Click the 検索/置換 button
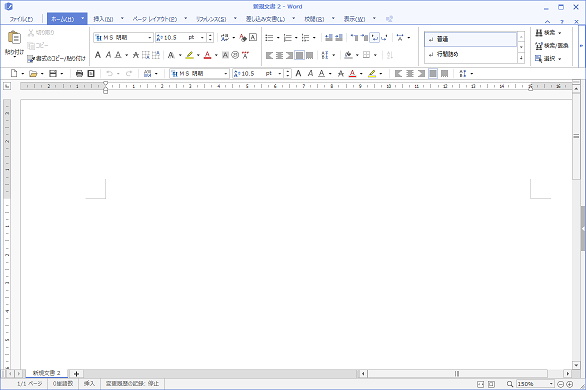Image resolution: width=586 pixels, height=390 pixels. tap(552, 46)
